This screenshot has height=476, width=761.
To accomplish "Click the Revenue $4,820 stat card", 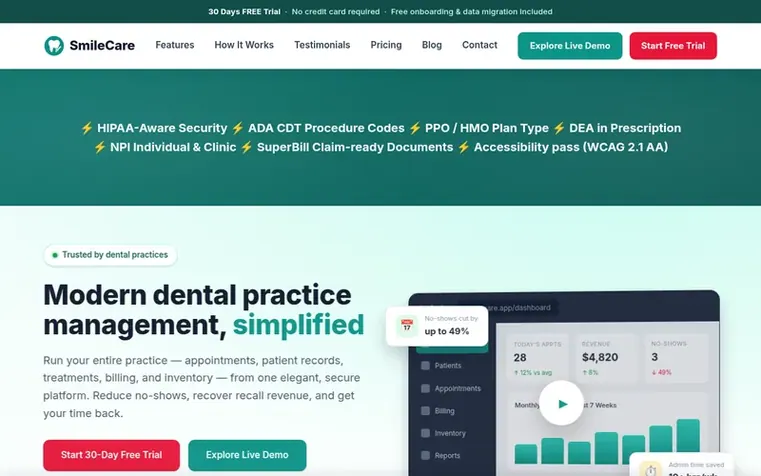I will [x=605, y=358].
